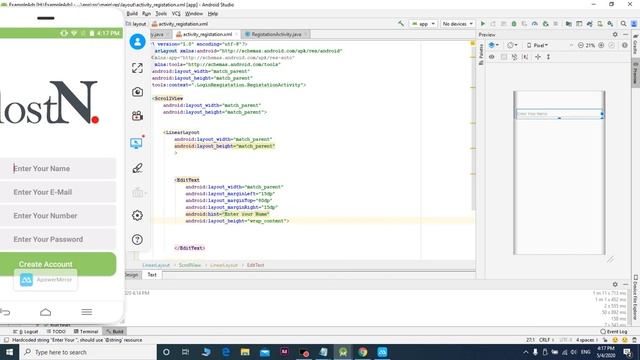Open the Event Log
The width and height of the screenshot is (640, 360).
[613, 331]
